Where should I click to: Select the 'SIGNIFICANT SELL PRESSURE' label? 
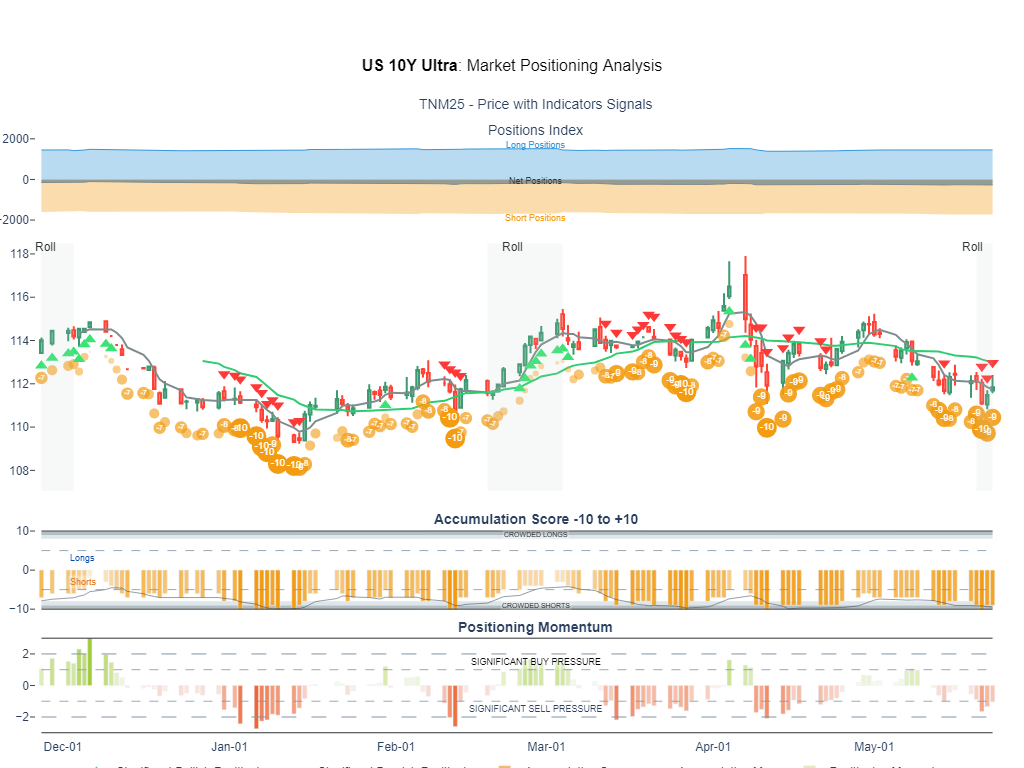[x=536, y=709]
